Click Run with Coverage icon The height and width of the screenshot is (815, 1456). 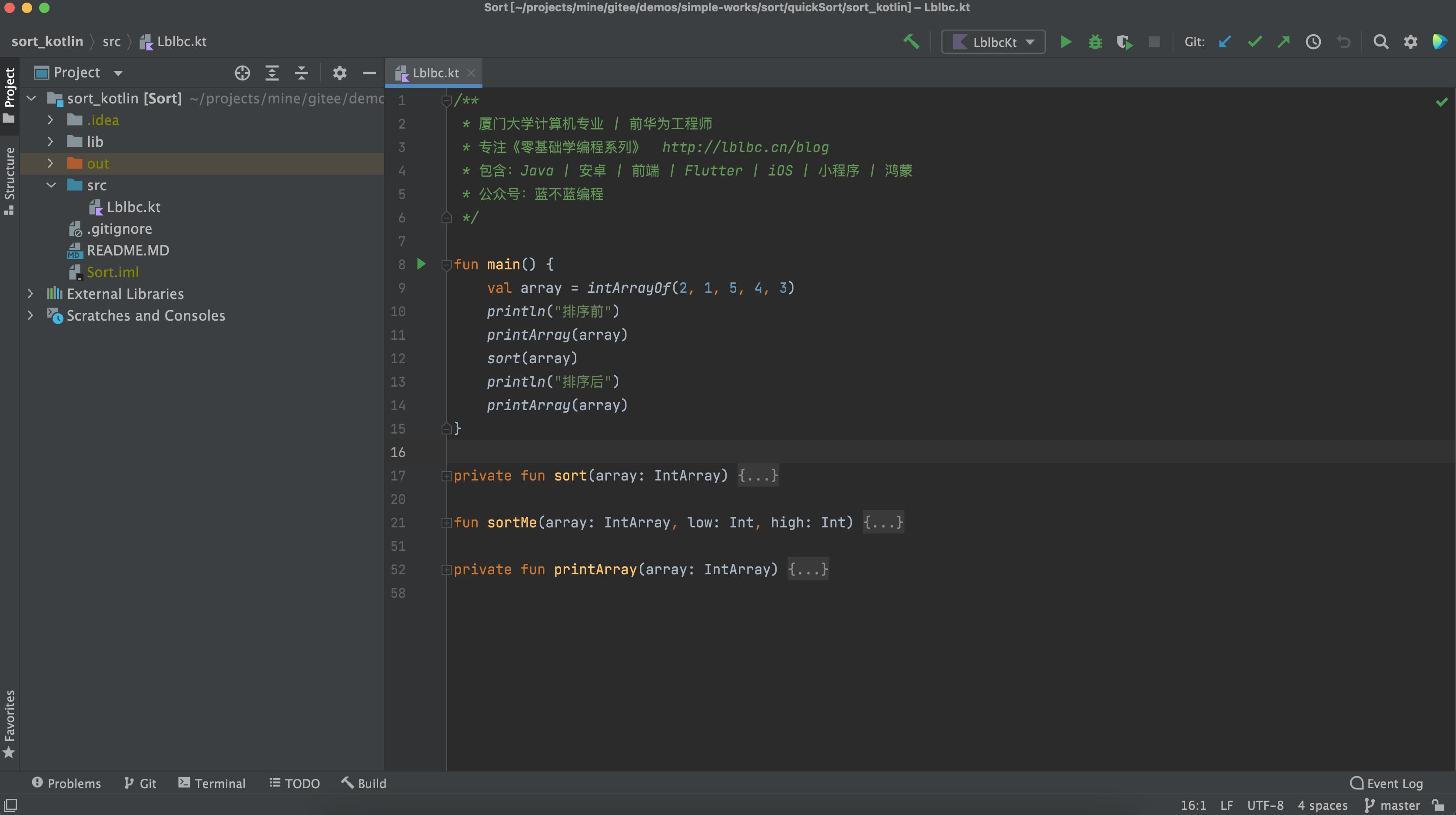pos(1124,43)
